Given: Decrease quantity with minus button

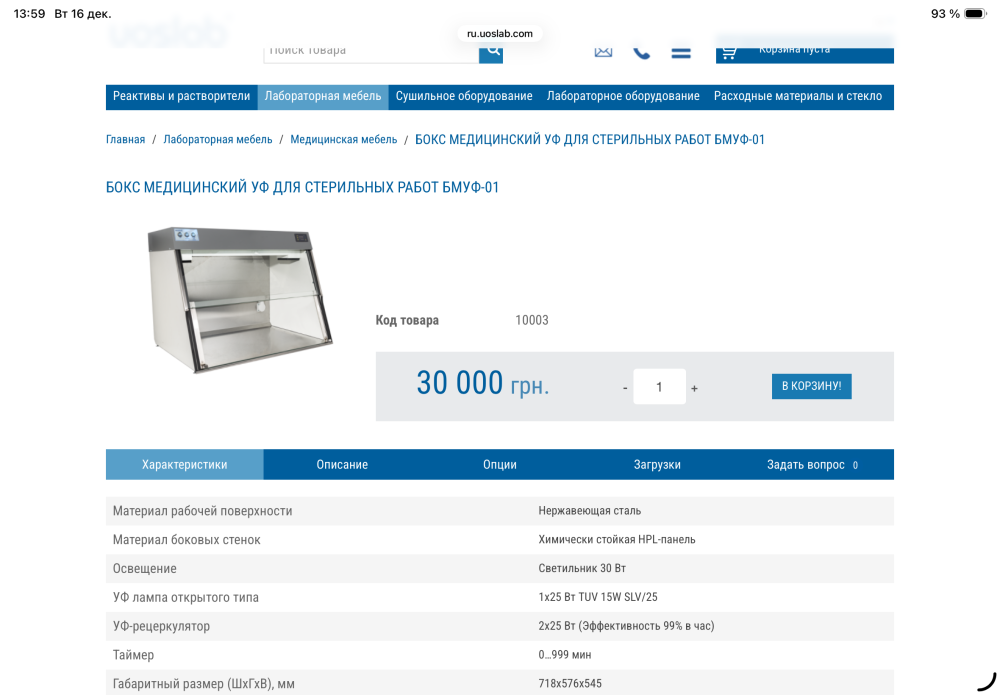Looking at the screenshot, I should [x=625, y=388].
